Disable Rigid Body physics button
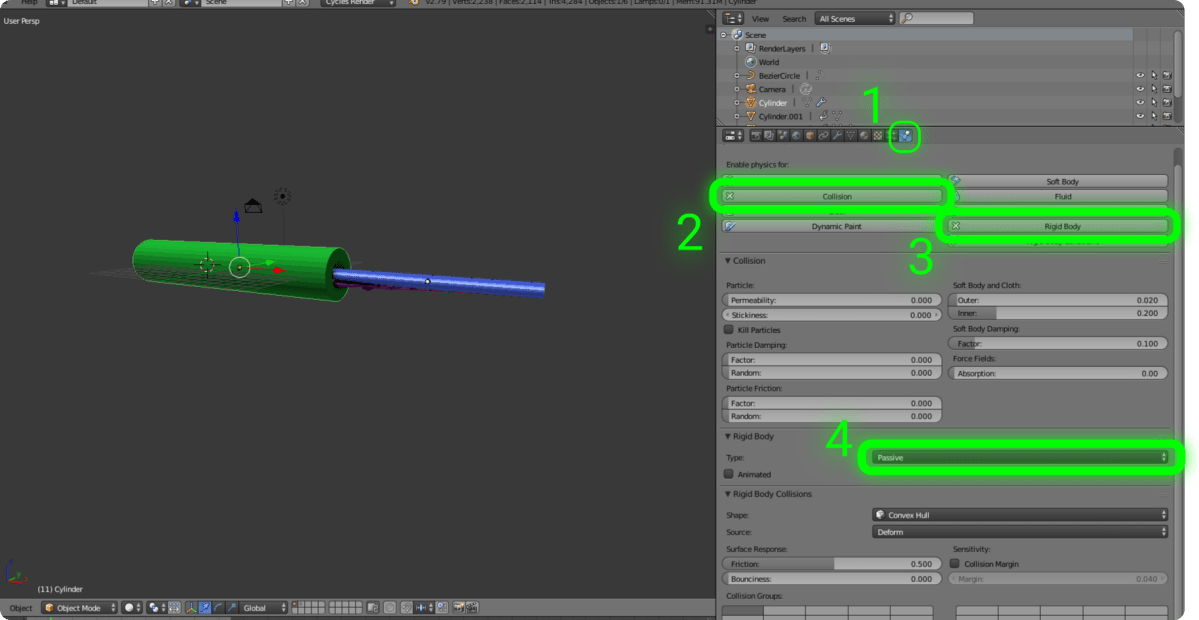 click(1058, 226)
